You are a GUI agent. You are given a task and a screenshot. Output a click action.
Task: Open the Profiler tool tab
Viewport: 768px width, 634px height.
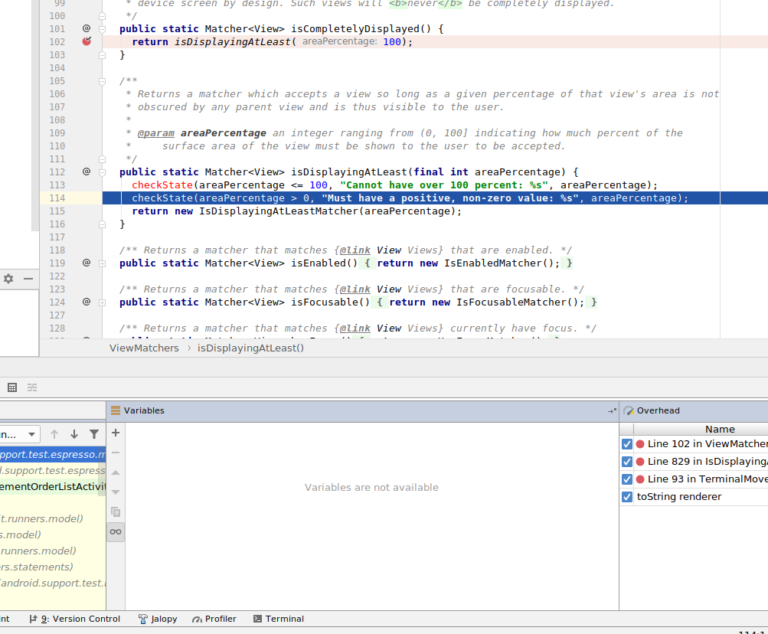tap(214, 619)
